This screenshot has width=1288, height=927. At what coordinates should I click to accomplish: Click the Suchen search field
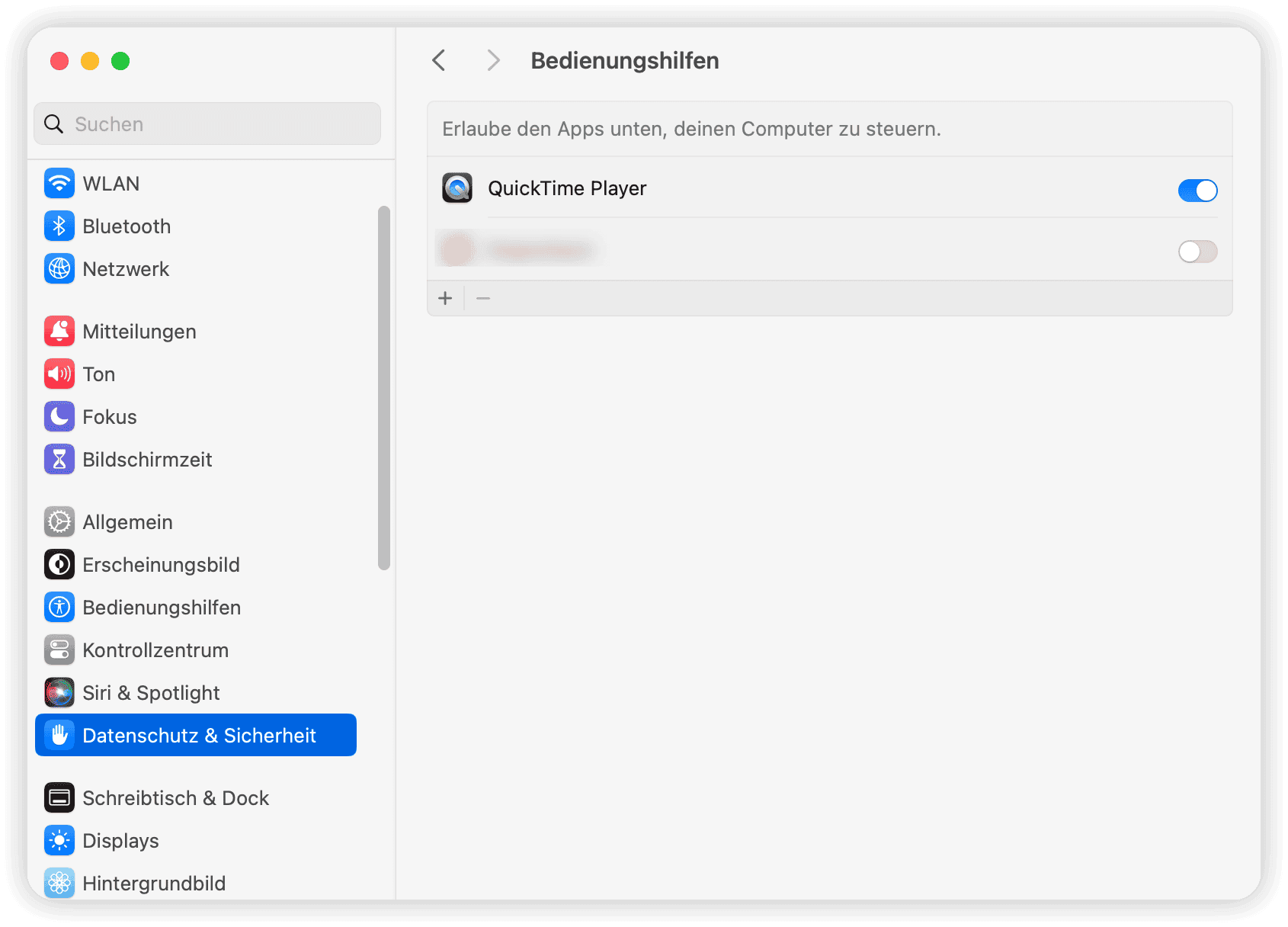[x=207, y=123]
